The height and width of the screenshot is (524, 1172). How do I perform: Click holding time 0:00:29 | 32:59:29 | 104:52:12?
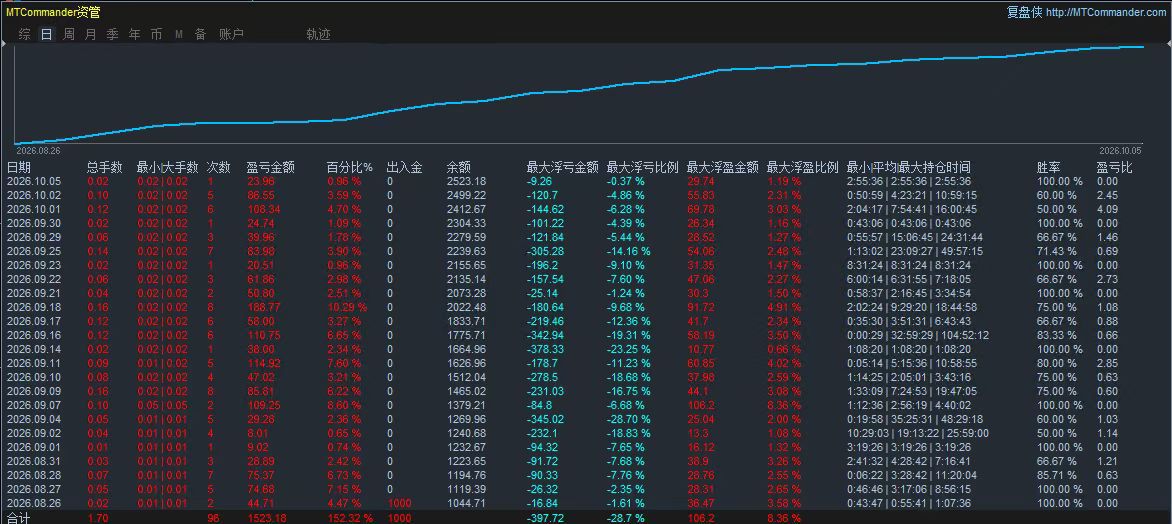[918, 335]
